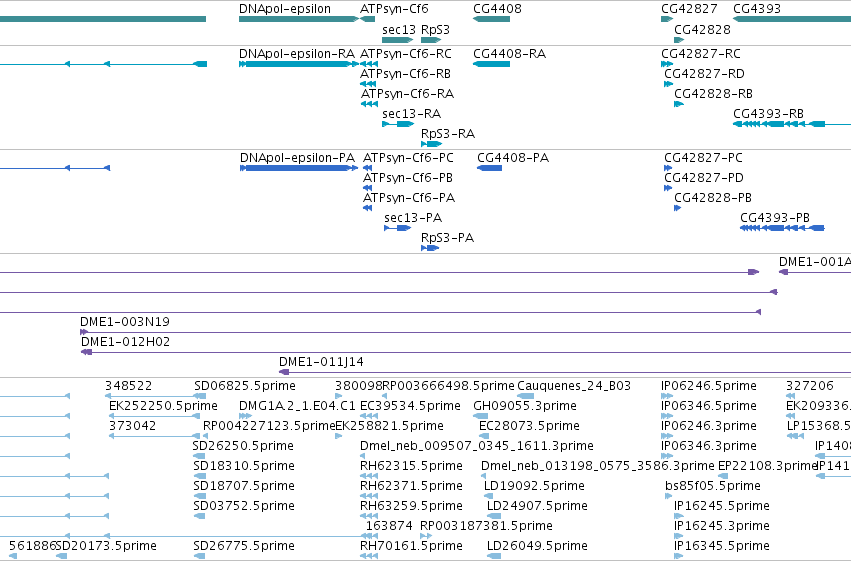Click the RpS3-PA protein label

(x=447, y=238)
